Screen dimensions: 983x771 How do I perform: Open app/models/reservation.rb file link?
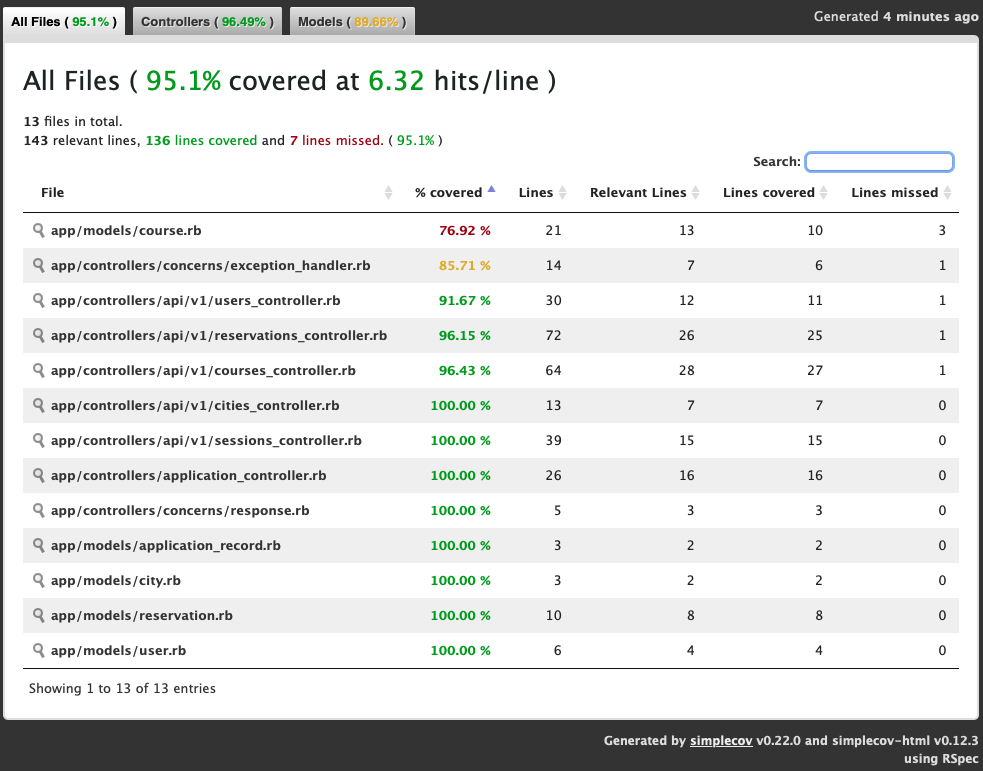pos(142,616)
